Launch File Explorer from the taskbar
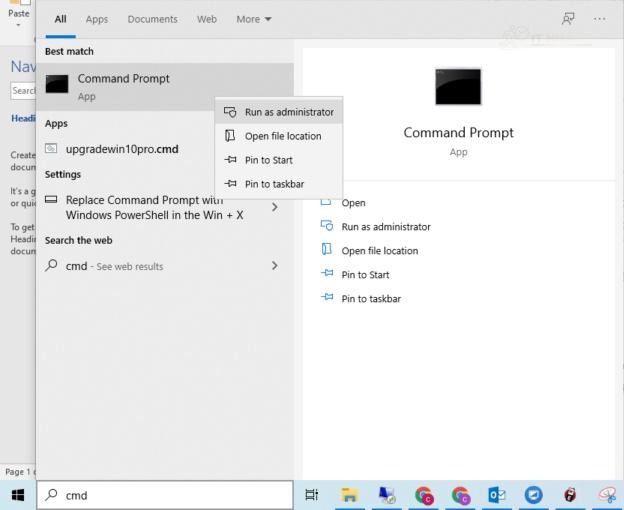 [349, 495]
